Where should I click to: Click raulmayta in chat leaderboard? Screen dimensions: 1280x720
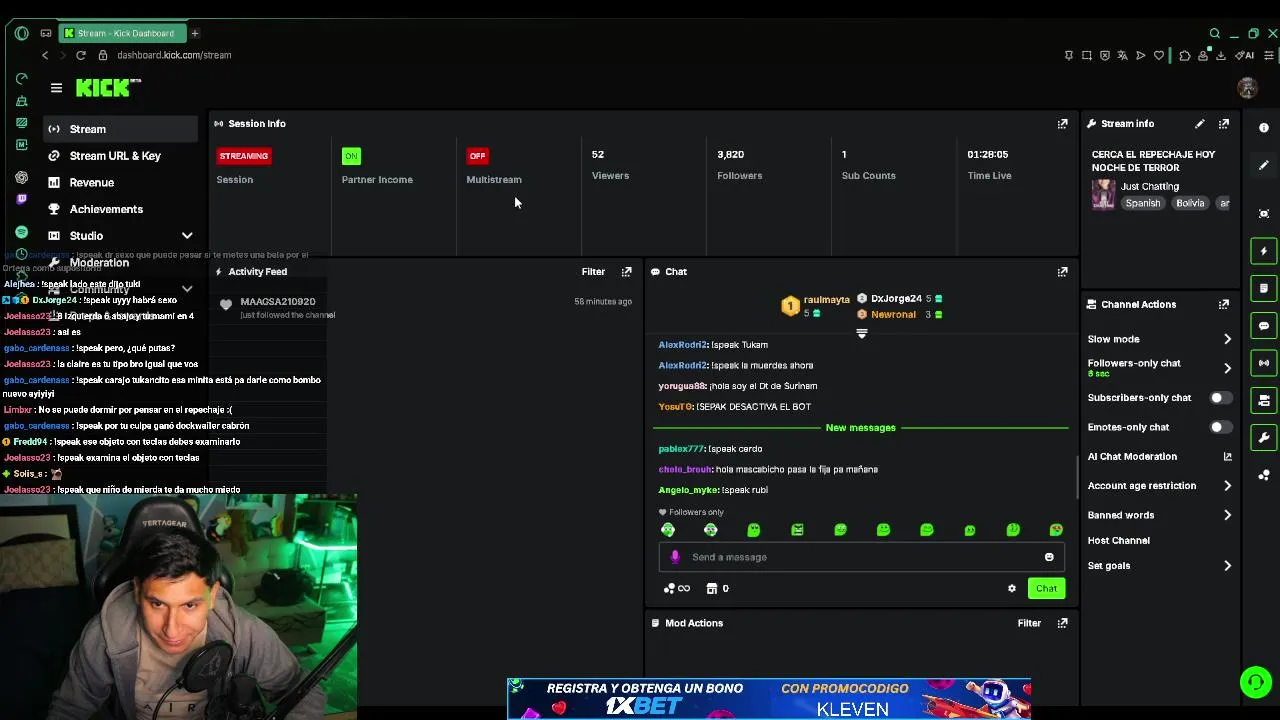826,300
